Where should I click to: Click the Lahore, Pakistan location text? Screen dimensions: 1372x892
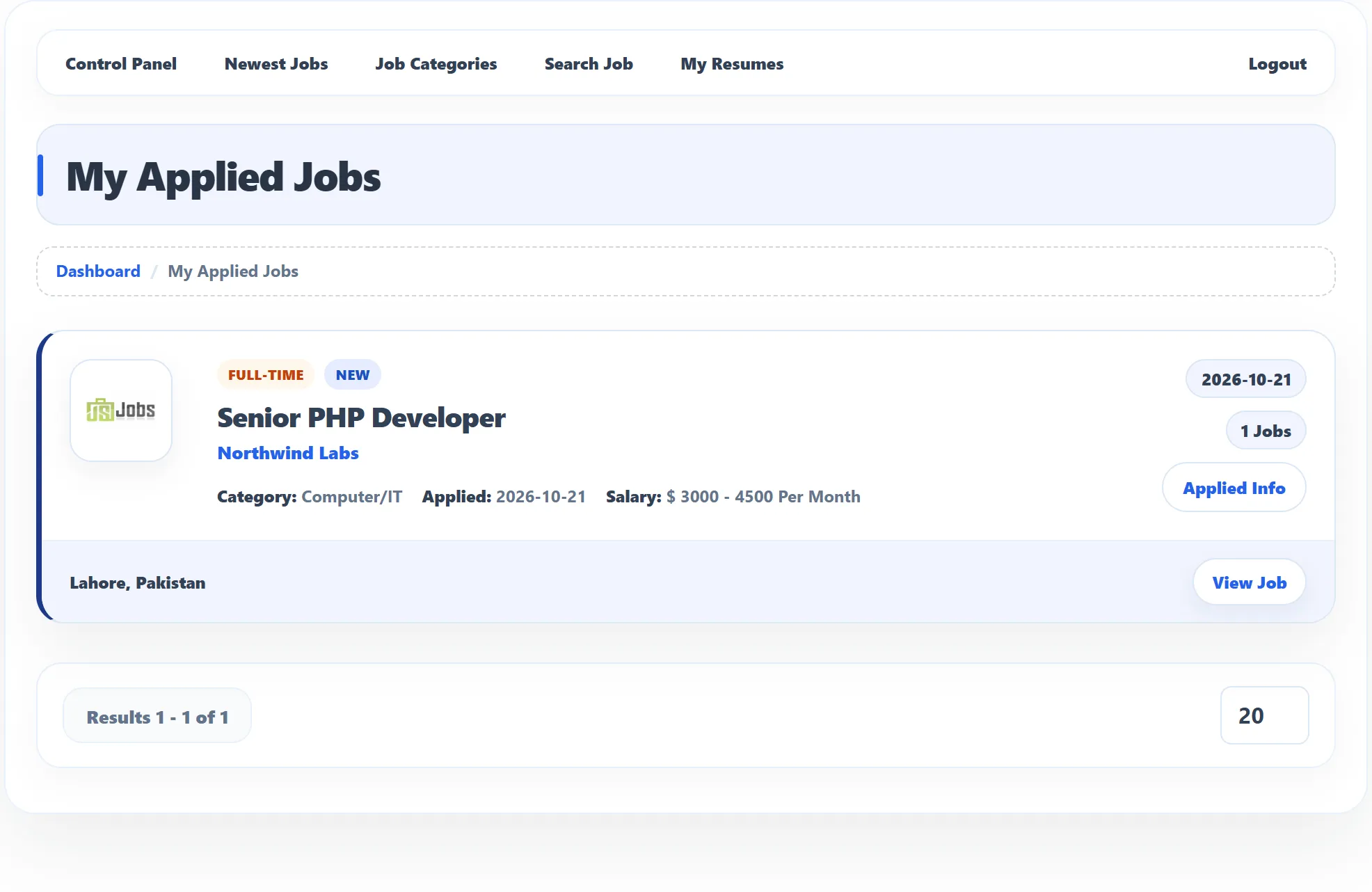pos(138,582)
